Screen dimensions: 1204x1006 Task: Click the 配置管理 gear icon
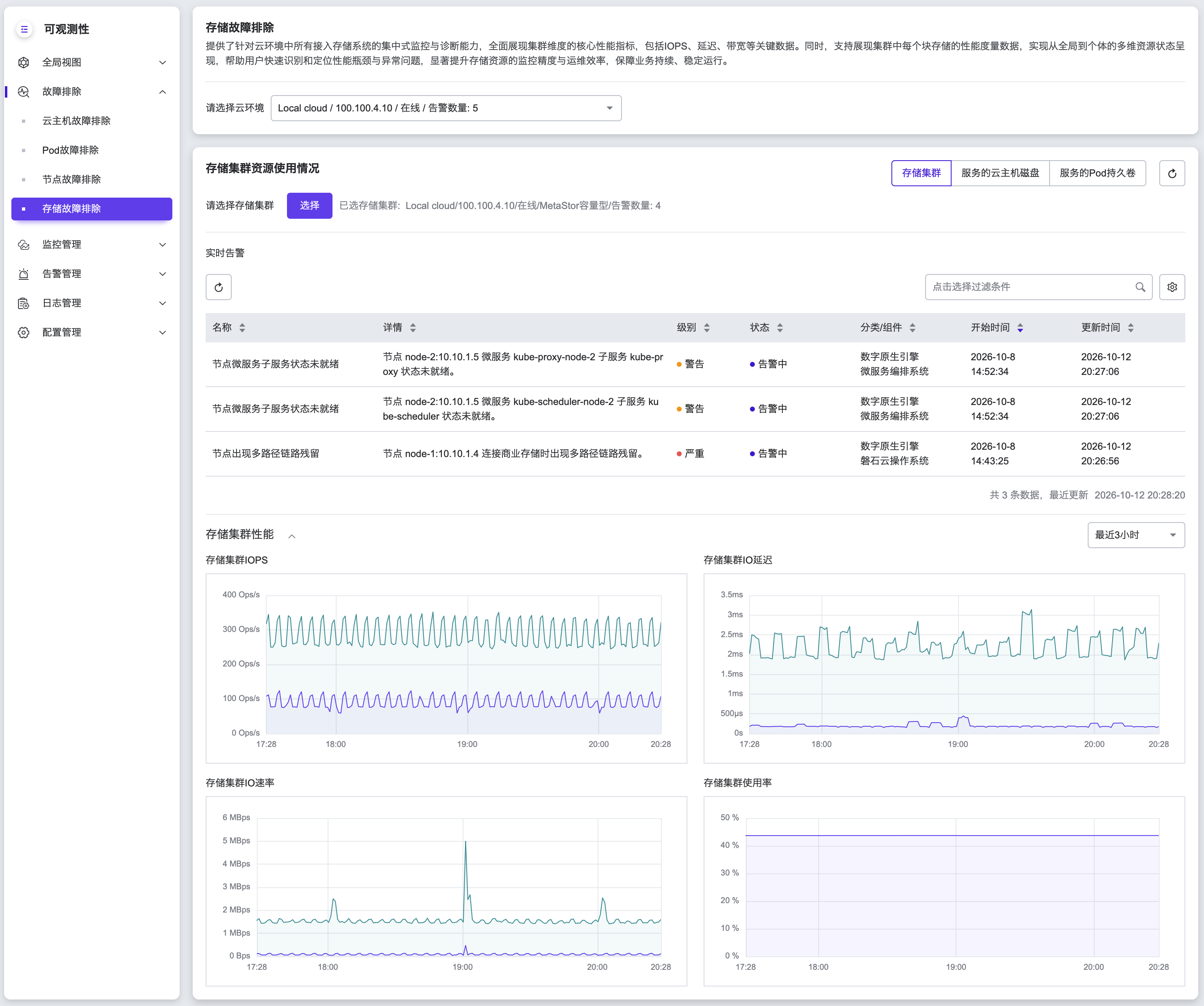24,333
